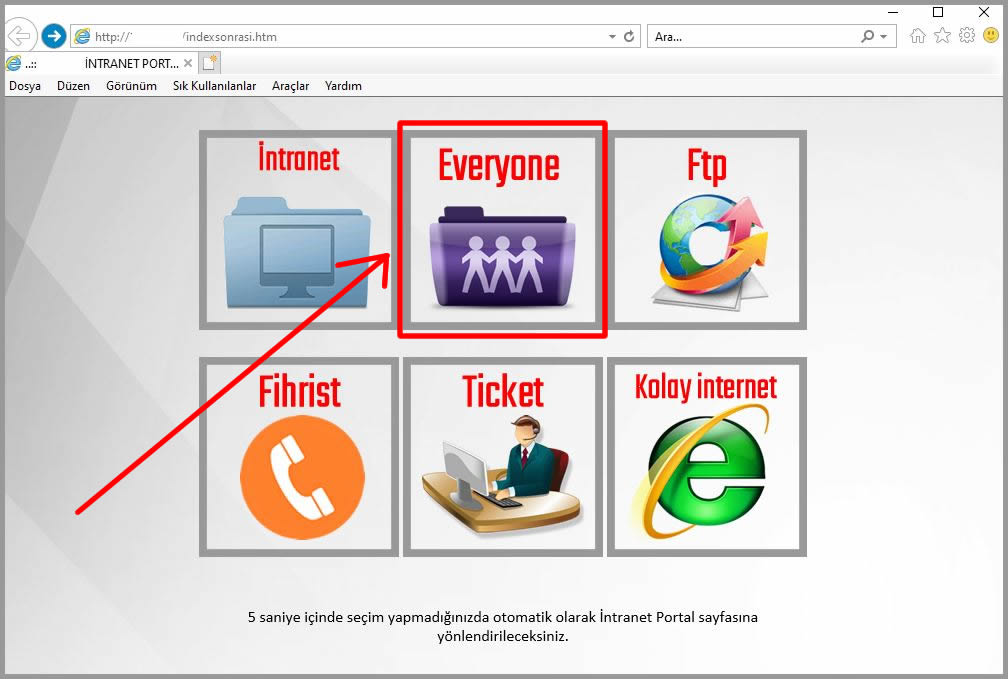Open the Dosya menu

click(x=25, y=86)
